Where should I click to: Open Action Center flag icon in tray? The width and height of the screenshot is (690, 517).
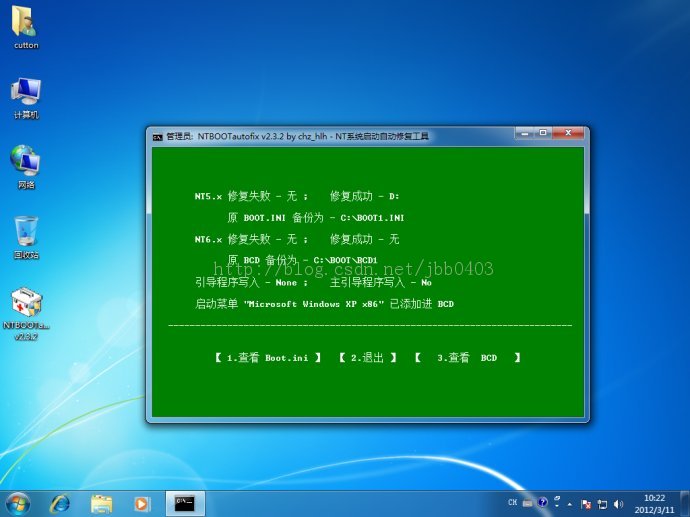[586, 504]
